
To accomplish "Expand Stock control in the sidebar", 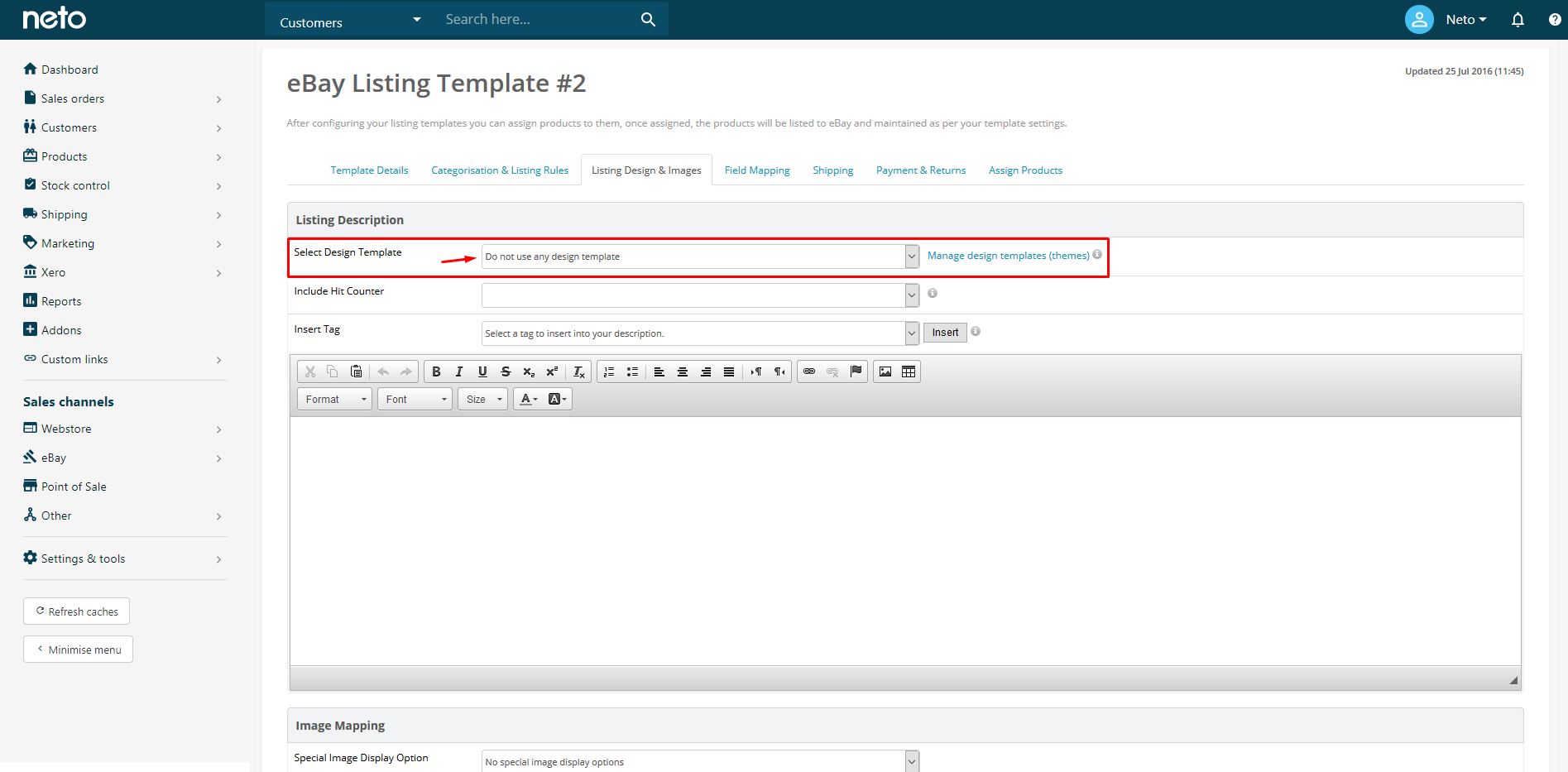I will (x=124, y=185).
